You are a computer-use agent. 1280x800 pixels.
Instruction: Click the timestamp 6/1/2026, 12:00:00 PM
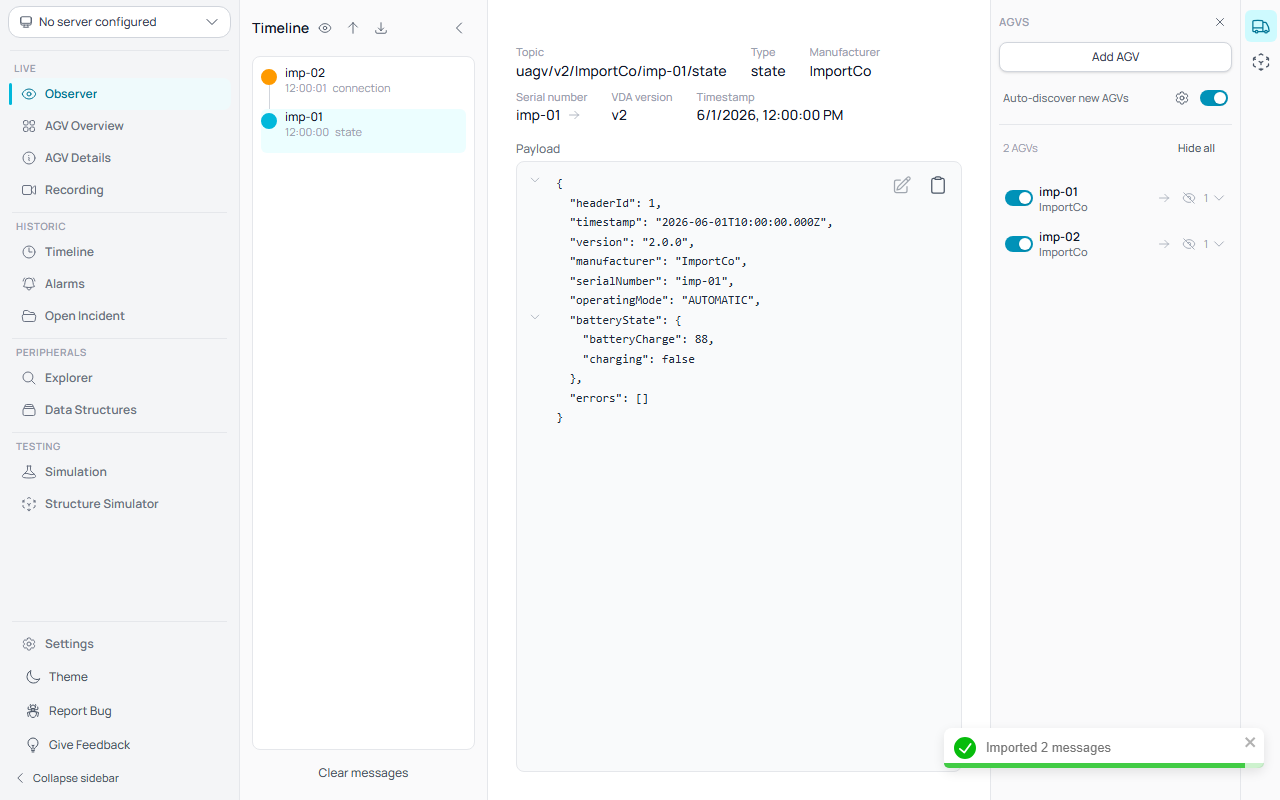pos(770,115)
